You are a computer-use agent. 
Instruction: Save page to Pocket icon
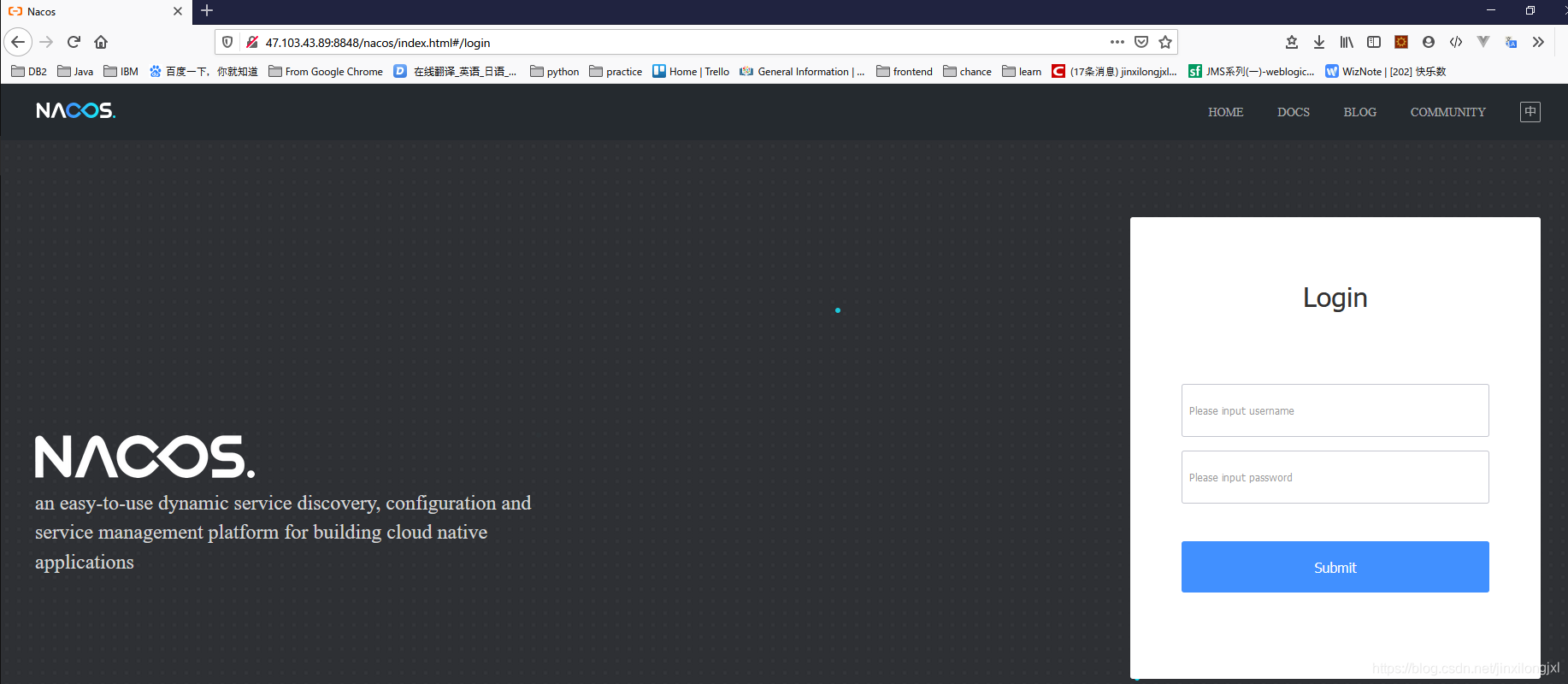point(1141,42)
